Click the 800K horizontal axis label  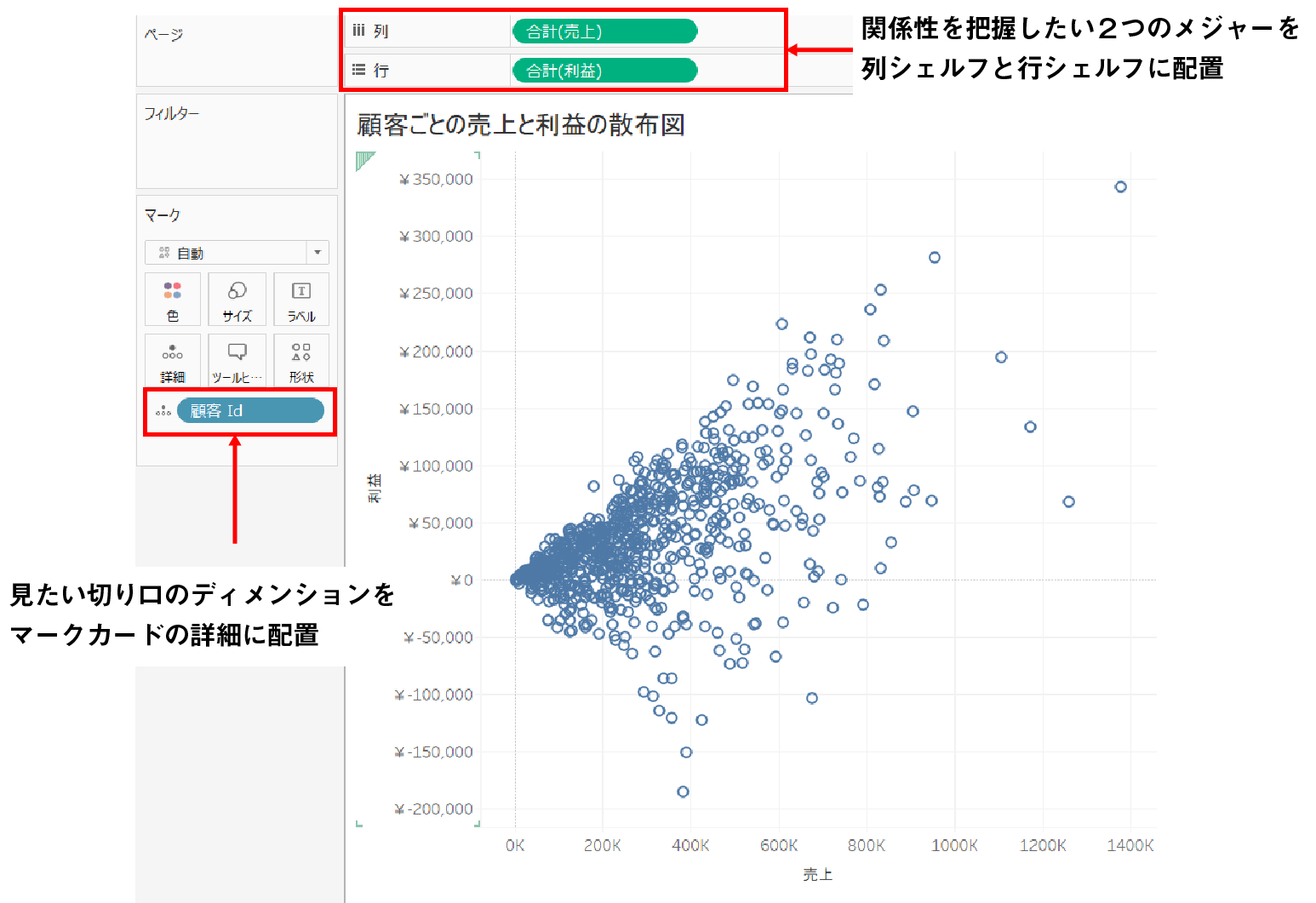(x=867, y=846)
